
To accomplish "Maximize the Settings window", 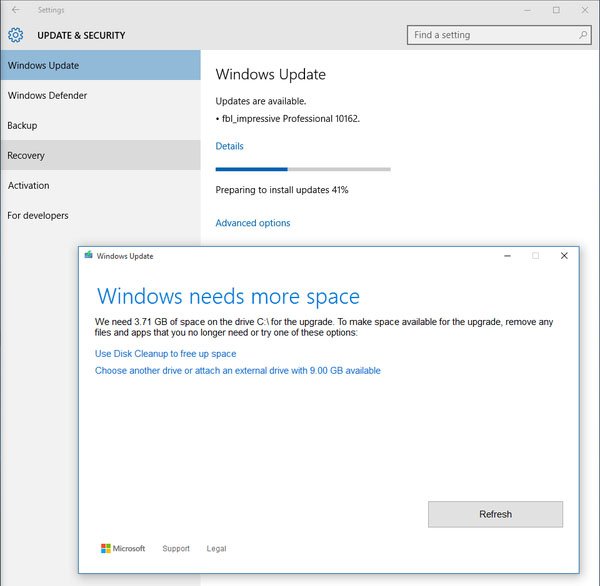I will pyautogui.click(x=556, y=10).
